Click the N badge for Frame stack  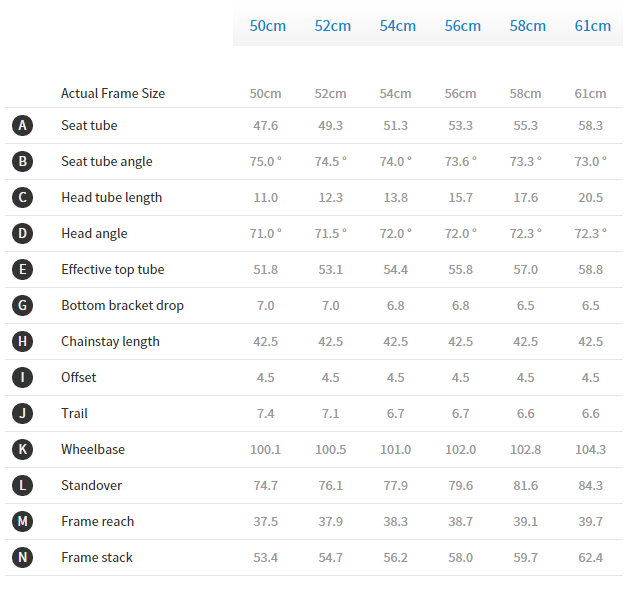tap(23, 558)
